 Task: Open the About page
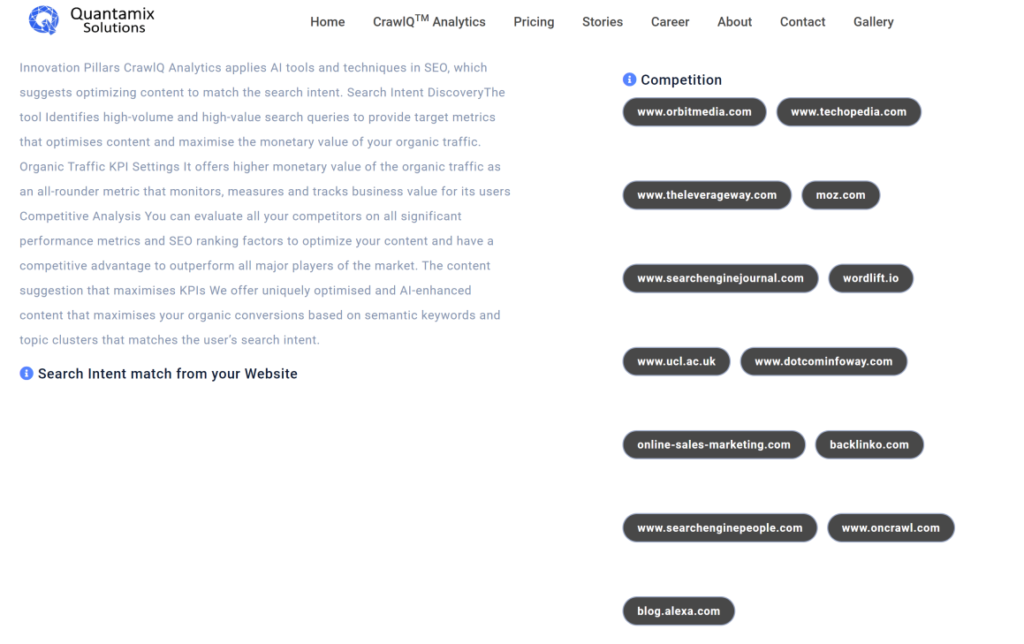pyautogui.click(x=735, y=22)
